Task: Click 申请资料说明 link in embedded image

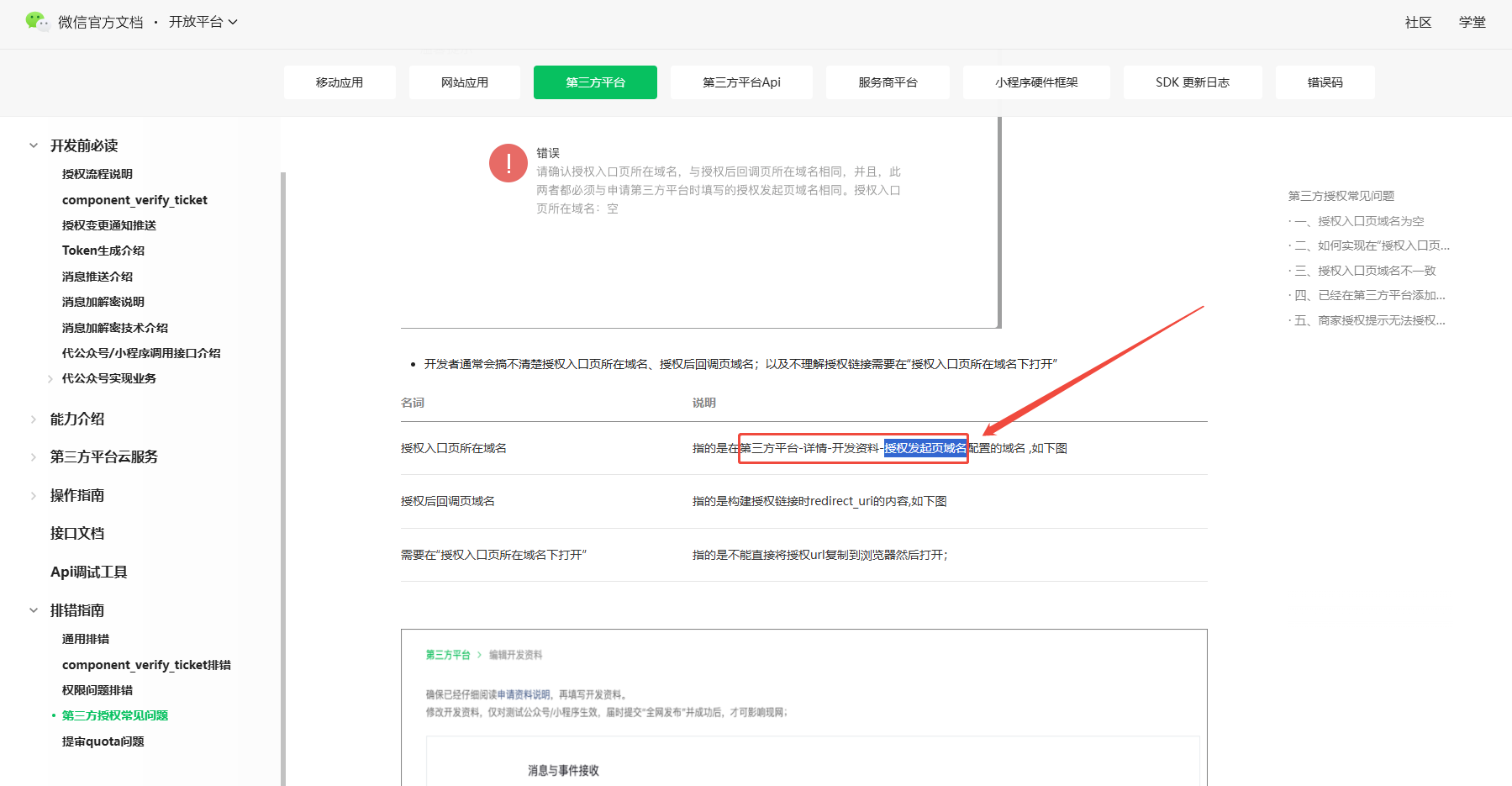Action: pyautogui.click(x=523, y=694)
